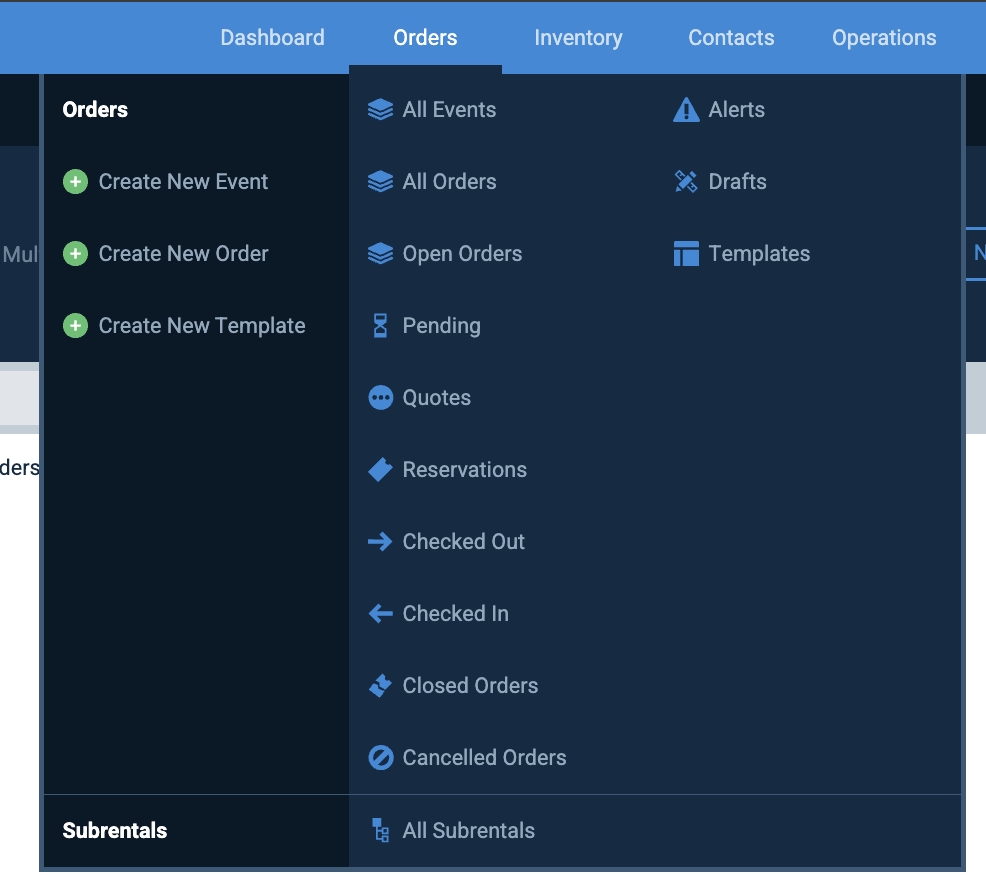Open the Contacts navigation menu
The width and height of the screenshot is (986, 896).
click(x=731, y=38)
